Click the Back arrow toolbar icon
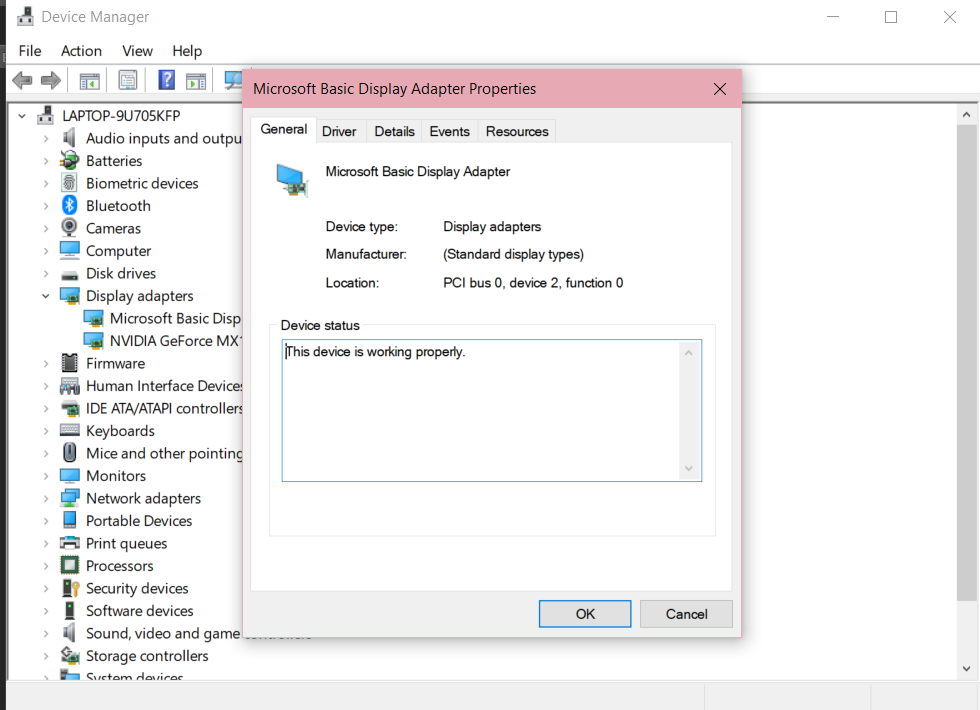The height and width of the screenshot is (710, 980). coord(22,80)
